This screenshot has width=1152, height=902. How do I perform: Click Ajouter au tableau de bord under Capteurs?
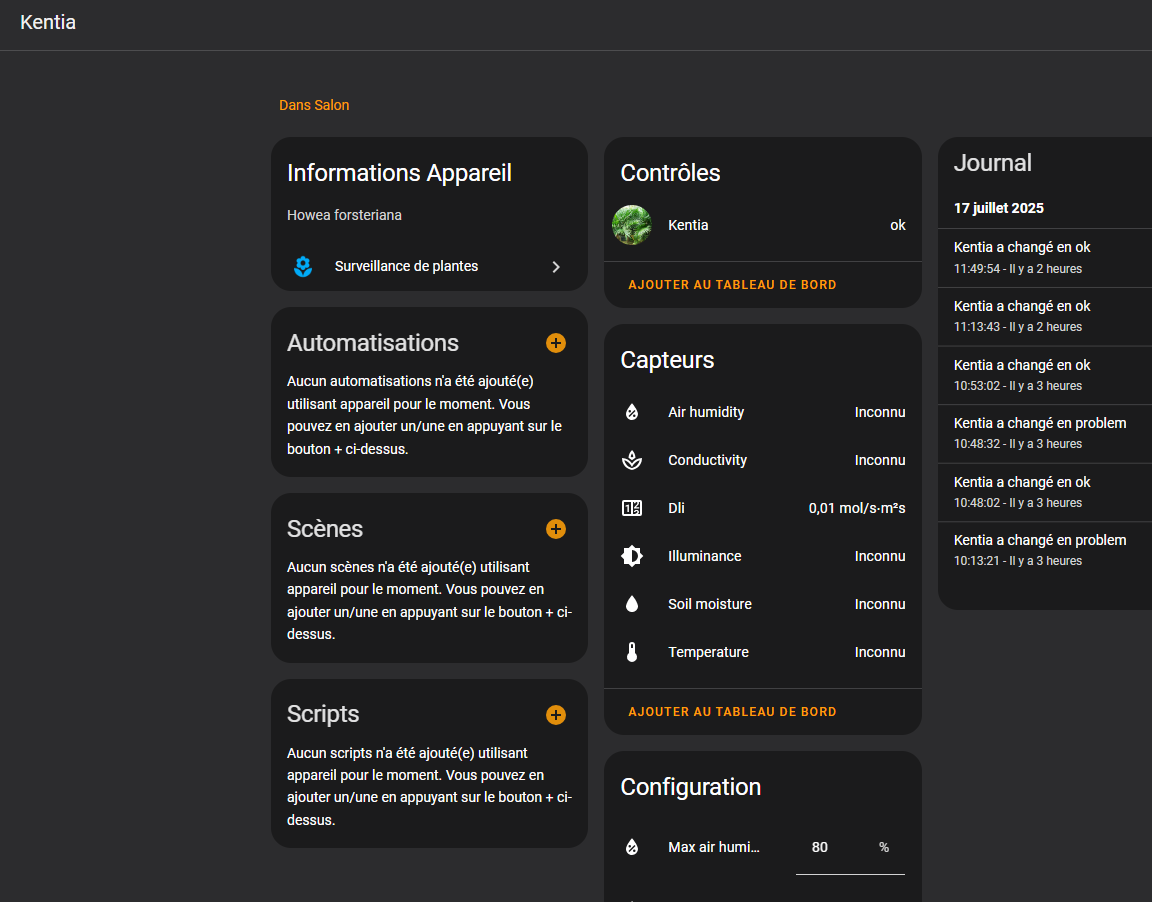pos(732,711)
